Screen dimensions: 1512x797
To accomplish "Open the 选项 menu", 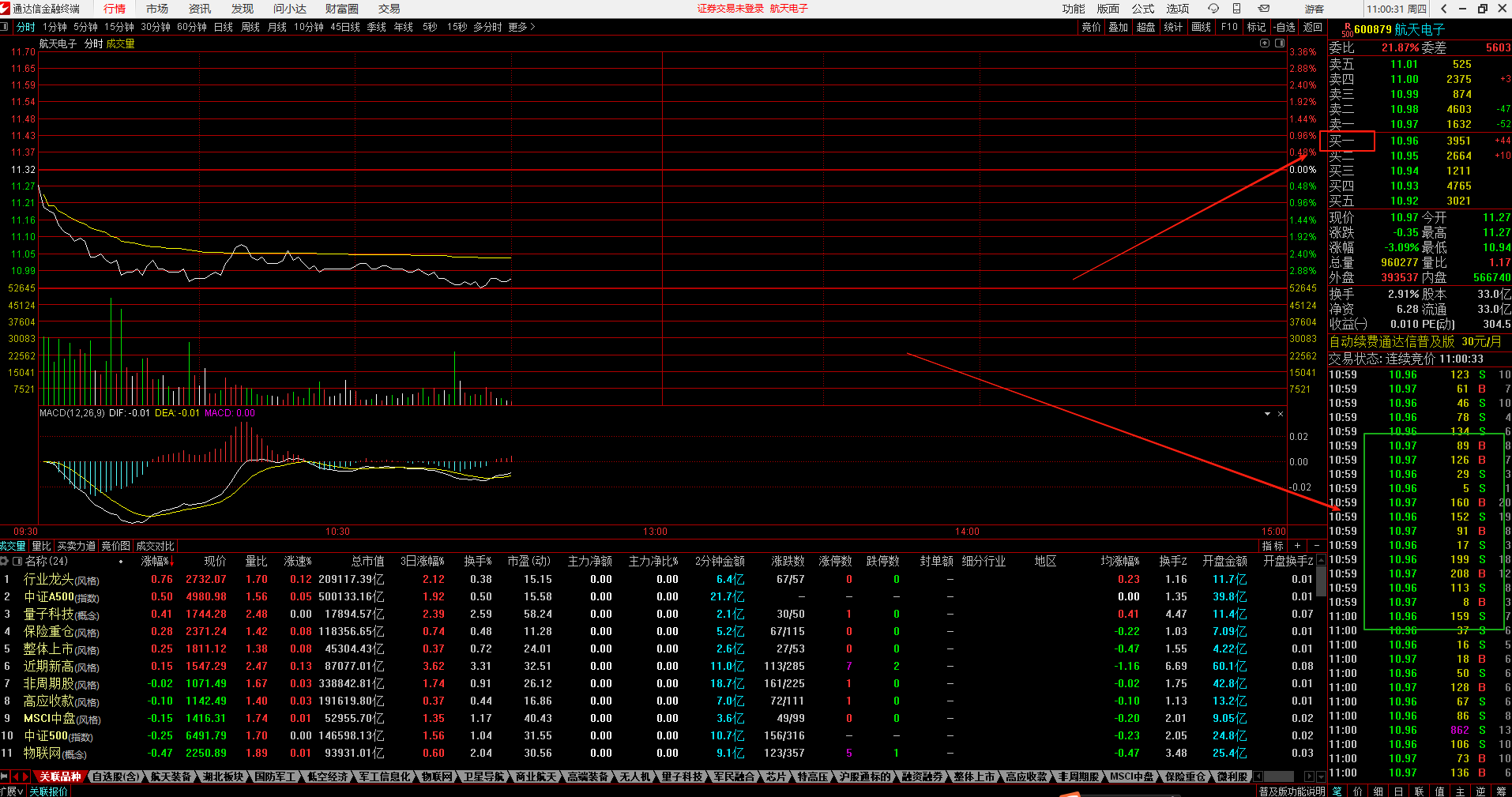I will 1178,9.
